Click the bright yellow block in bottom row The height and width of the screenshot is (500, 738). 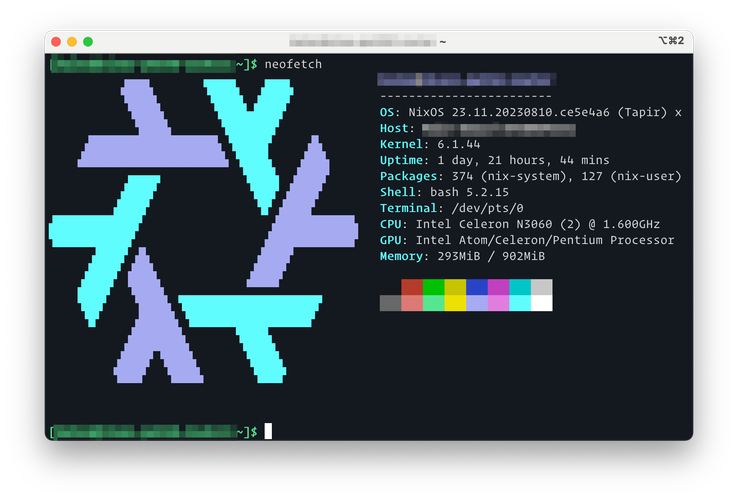[455, 303]
